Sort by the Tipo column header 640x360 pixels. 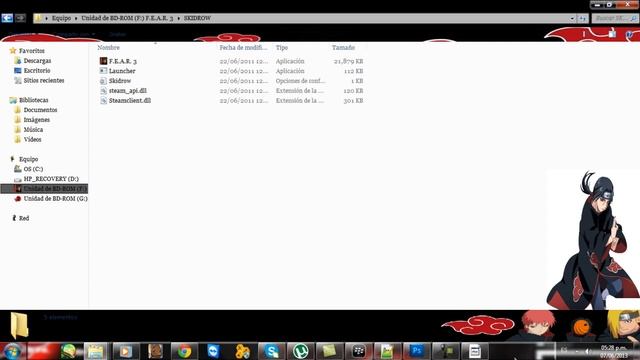(x=282, y=48)
